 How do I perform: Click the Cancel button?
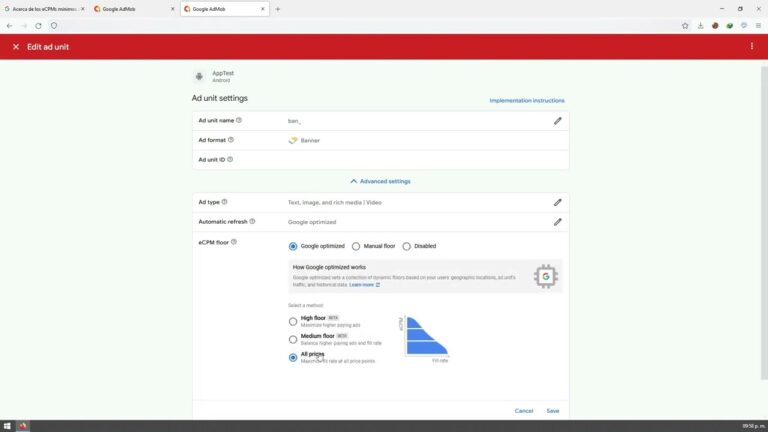pyautogui.click(x=524, y=411)
